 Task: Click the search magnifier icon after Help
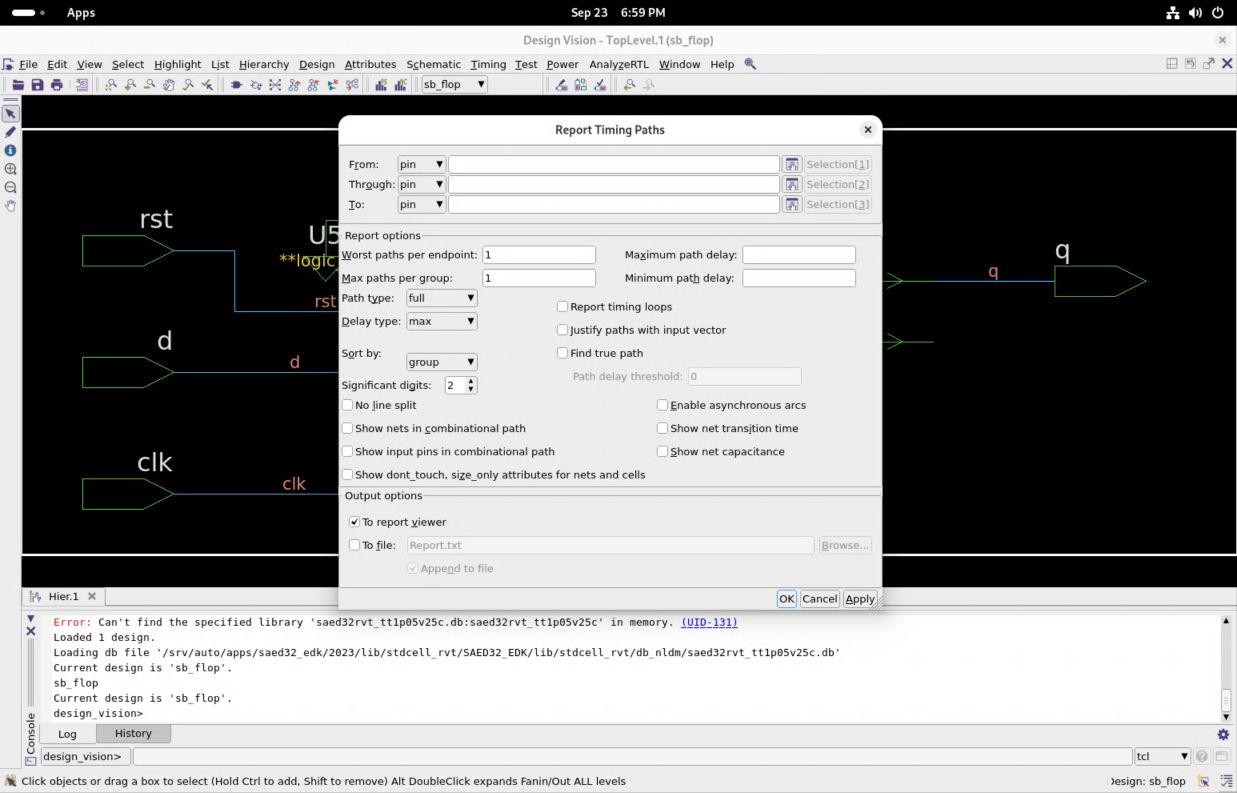750,64
